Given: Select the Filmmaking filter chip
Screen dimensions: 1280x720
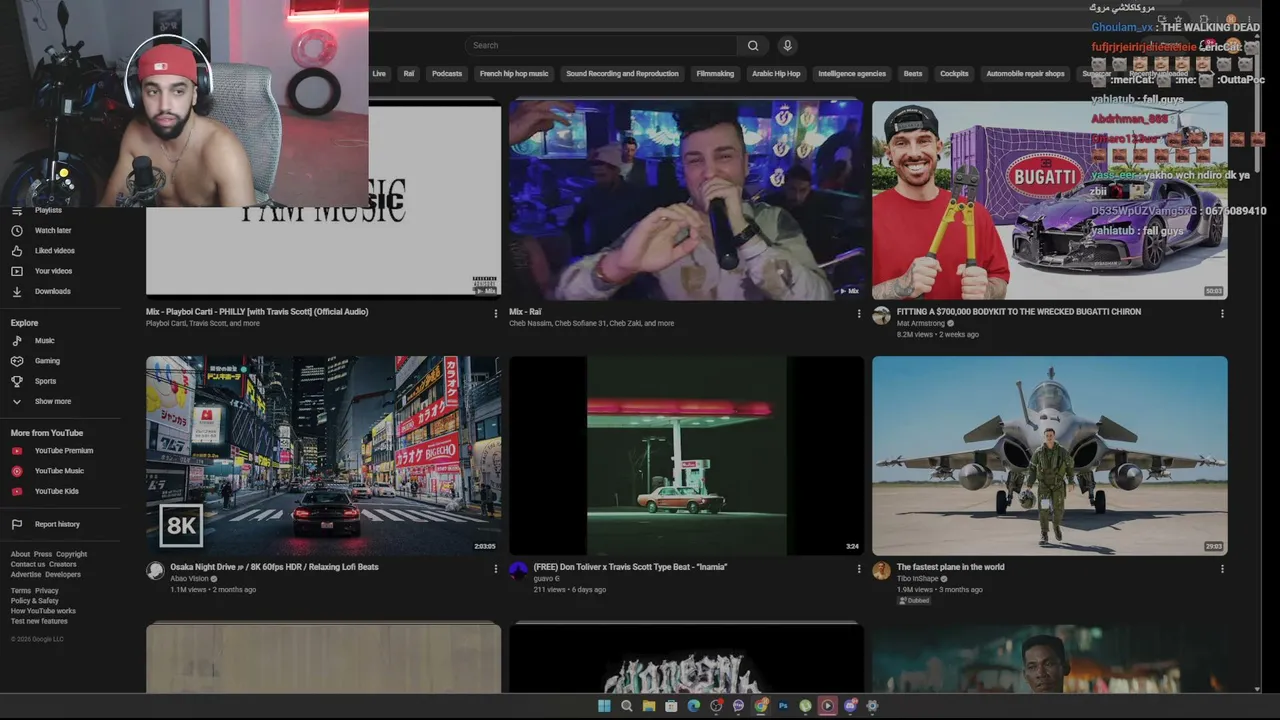Looking at the screenshot, I should pyautogui.click(x=715, y=73).
